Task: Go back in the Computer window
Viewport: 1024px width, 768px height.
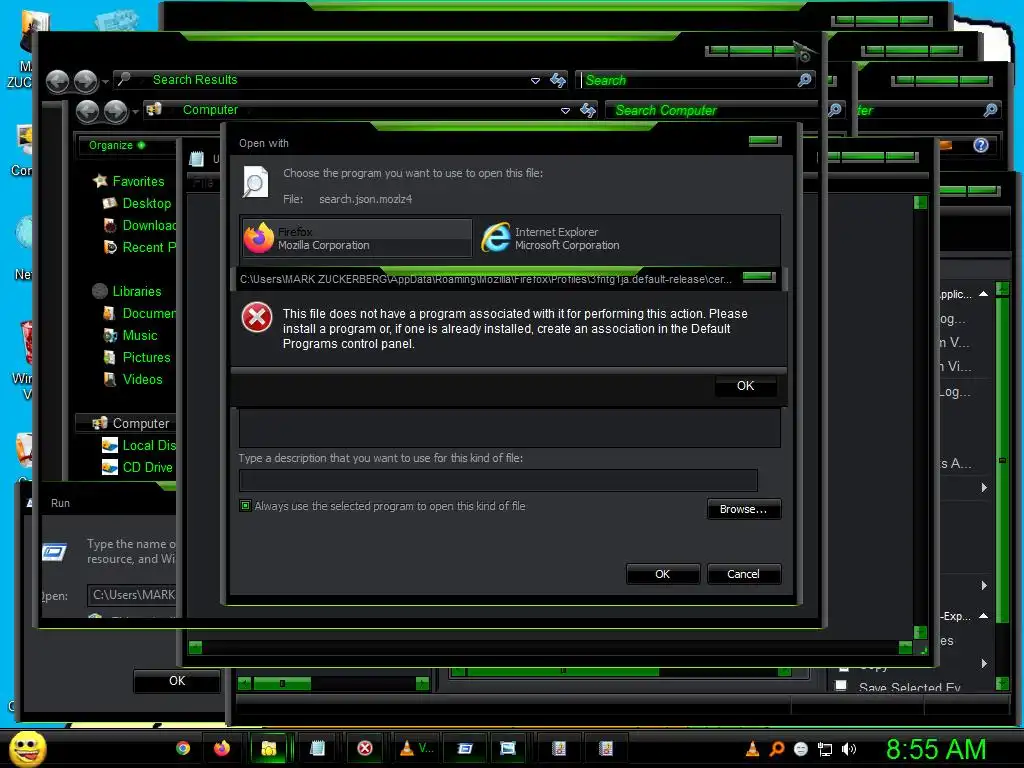Action: tap(88, 112)
